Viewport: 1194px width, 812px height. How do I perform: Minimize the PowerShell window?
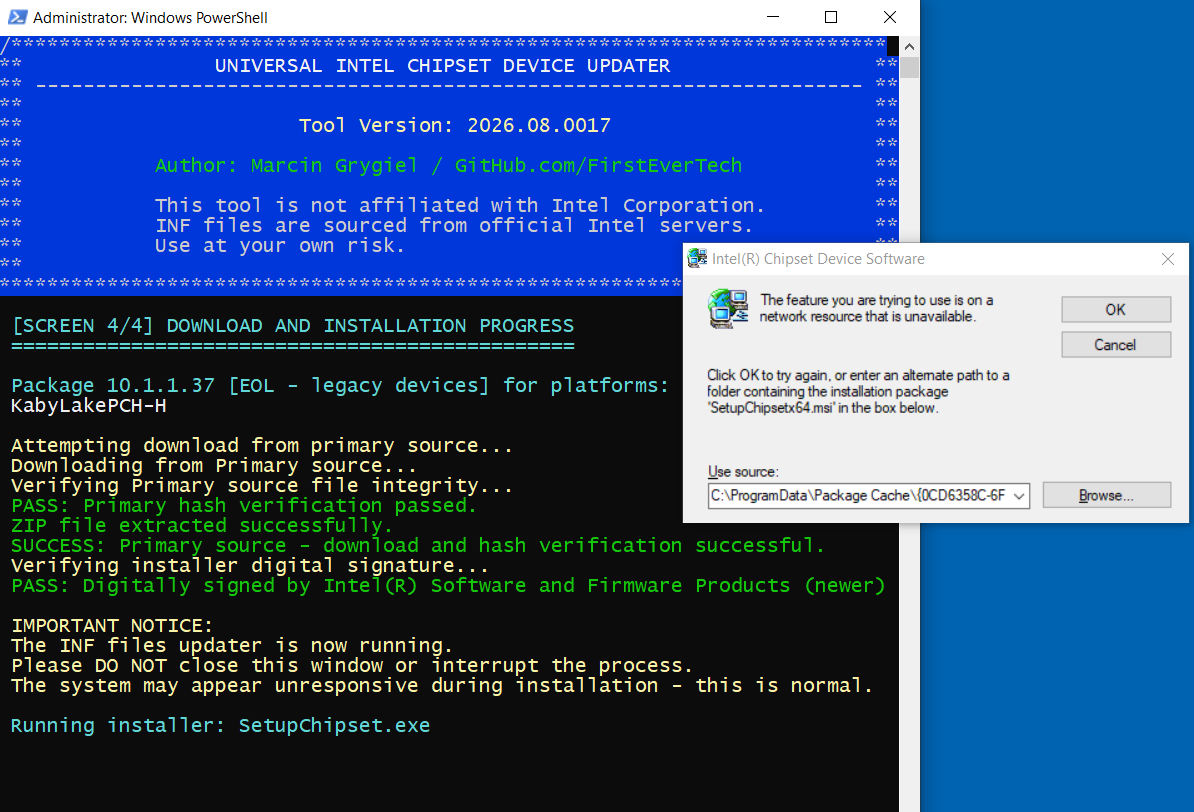pyautogui.click(x=773, y=17)
